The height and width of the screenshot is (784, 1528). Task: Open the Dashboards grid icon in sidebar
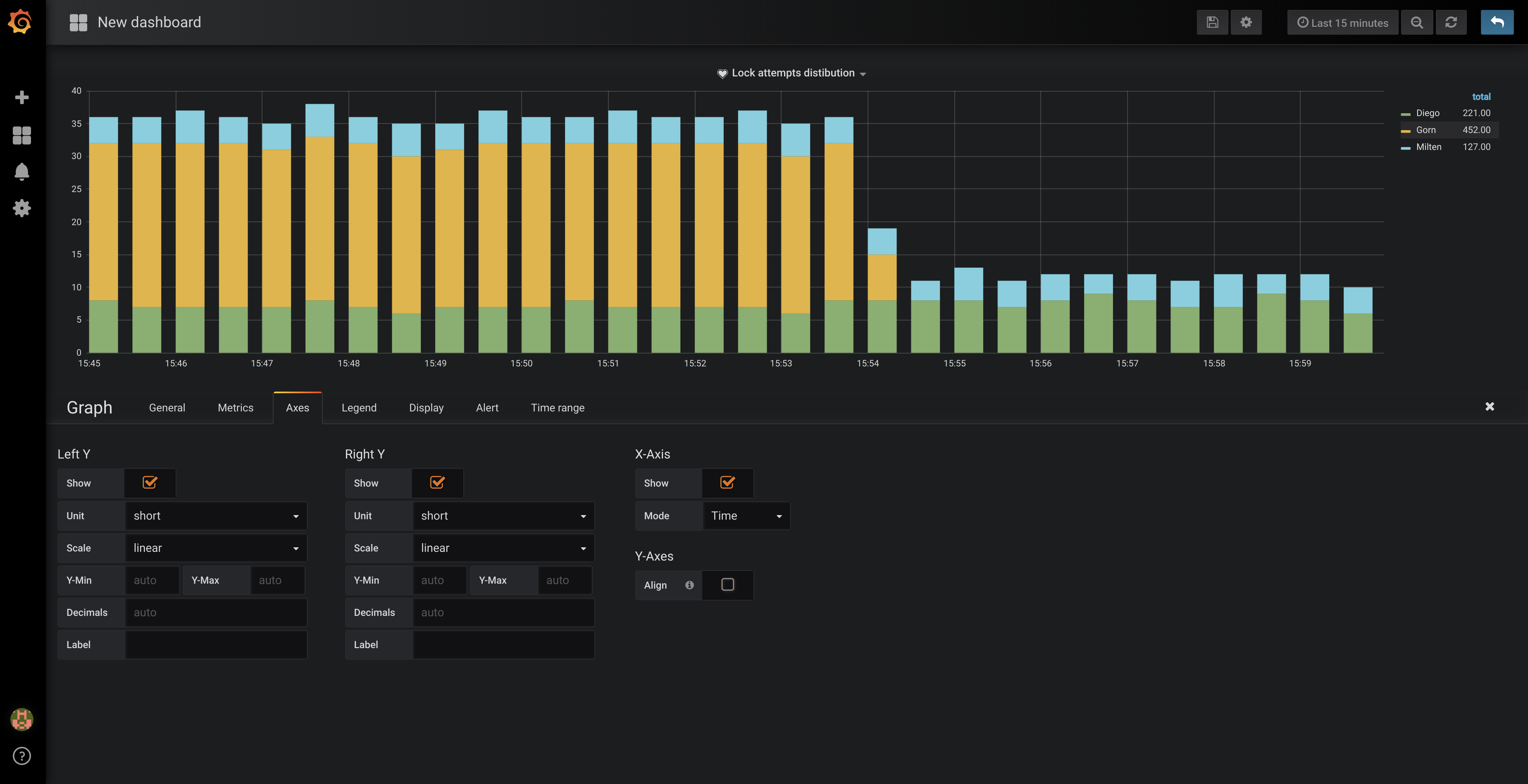coord(22,135)
